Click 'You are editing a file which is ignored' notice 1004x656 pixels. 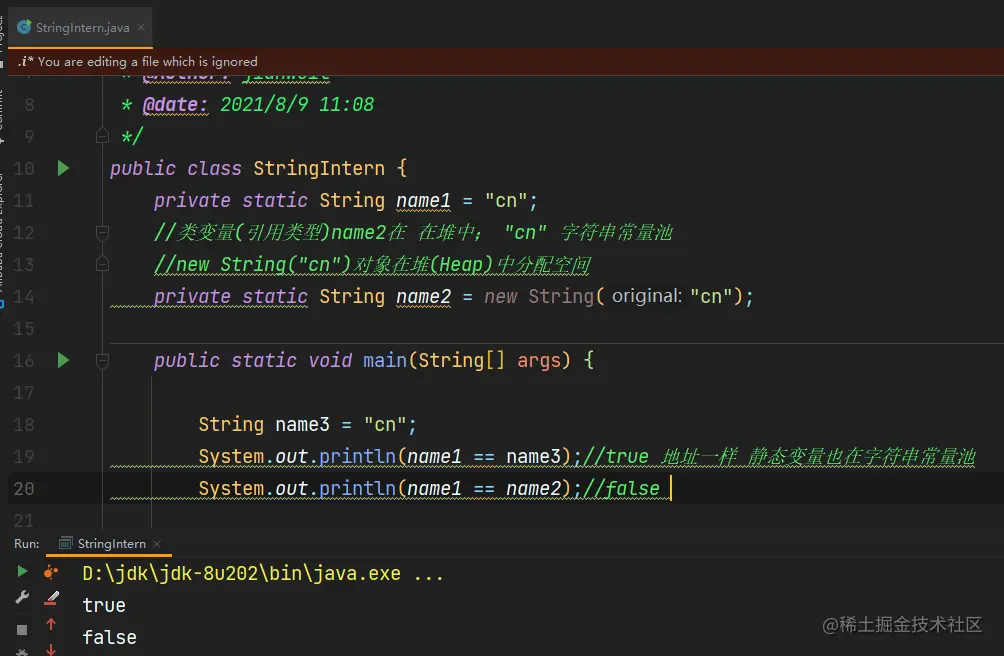147,61
